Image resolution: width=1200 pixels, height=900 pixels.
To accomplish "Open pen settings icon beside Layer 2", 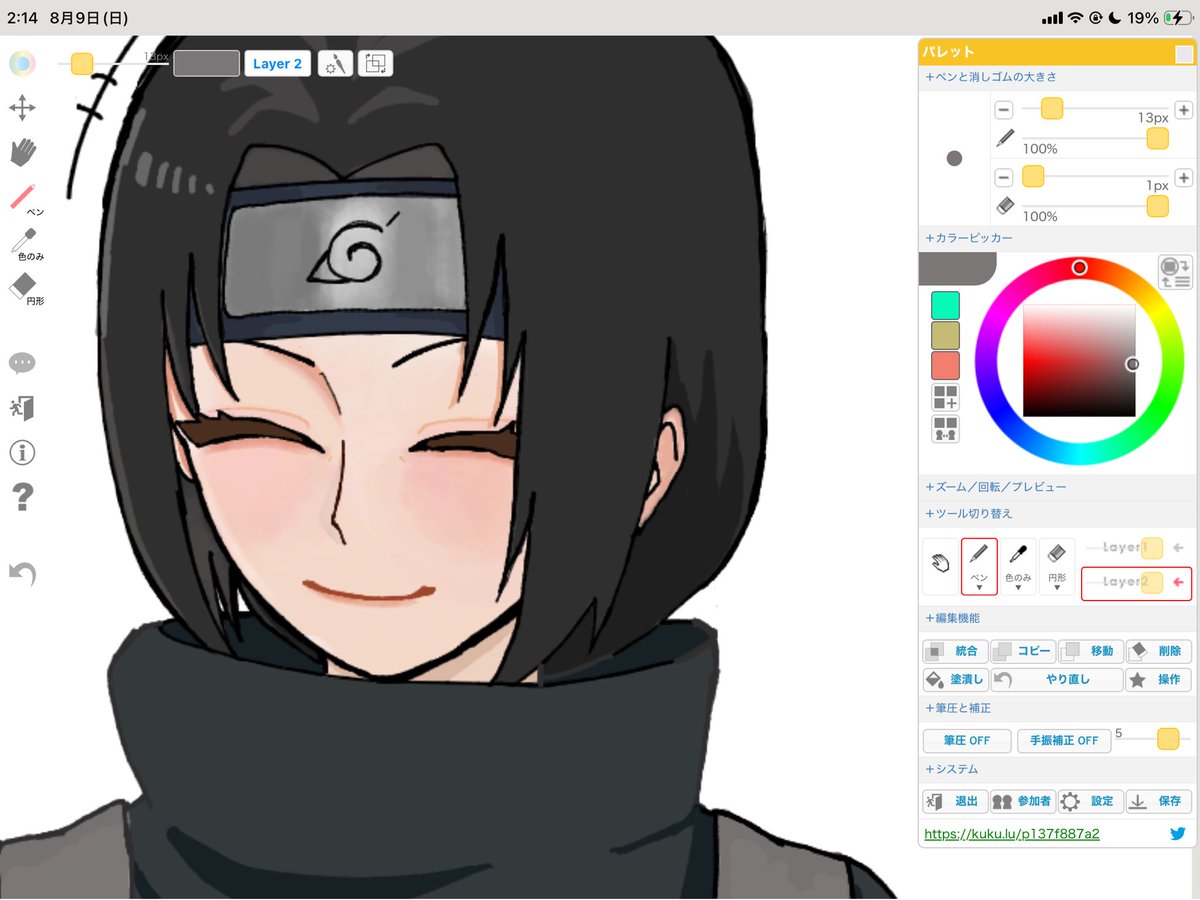I will tap(335, 64).
